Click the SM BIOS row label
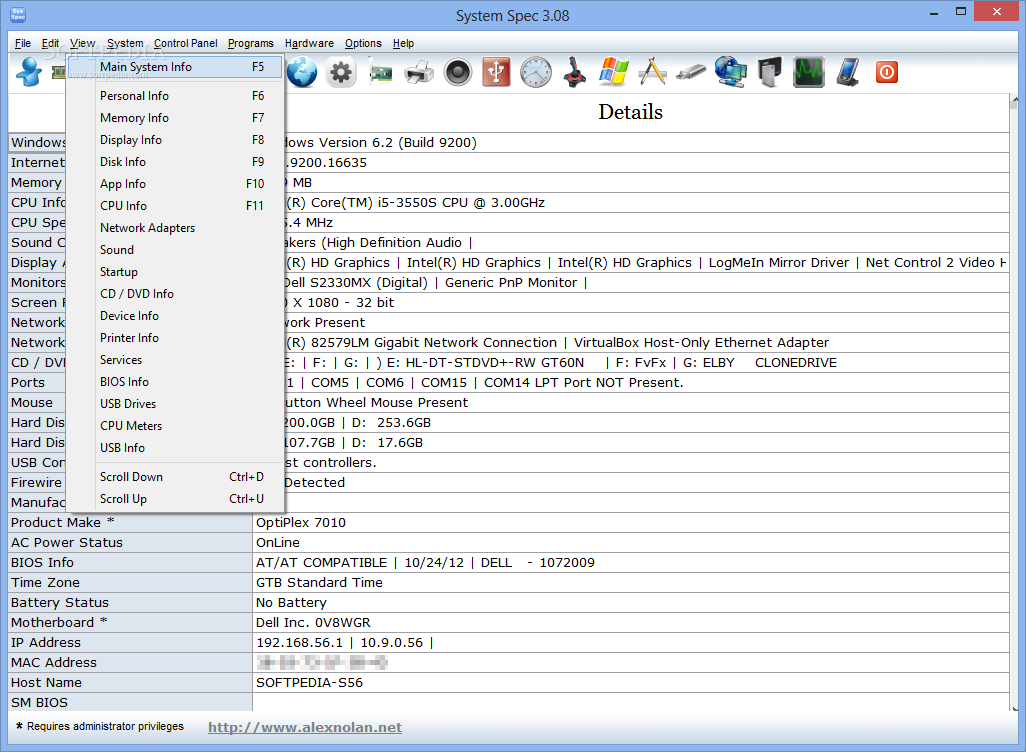This screenshot has height=752, width=1026. point(131,702)
